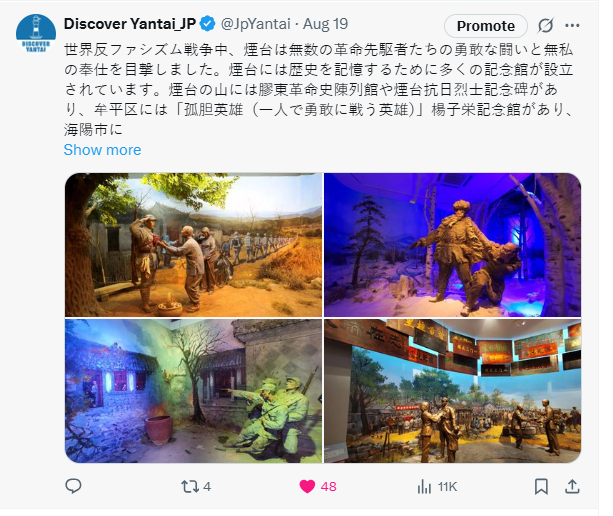Open the @JpYantai handle link

(x=256, y=24)
